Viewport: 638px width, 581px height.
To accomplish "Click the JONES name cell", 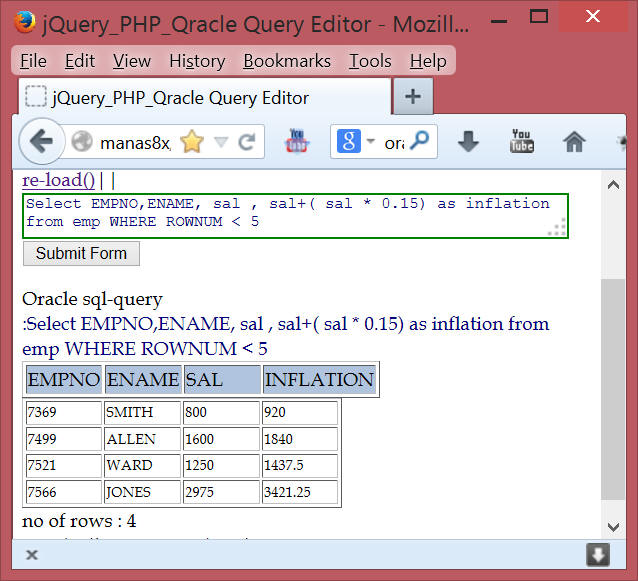I will point(142,492).
